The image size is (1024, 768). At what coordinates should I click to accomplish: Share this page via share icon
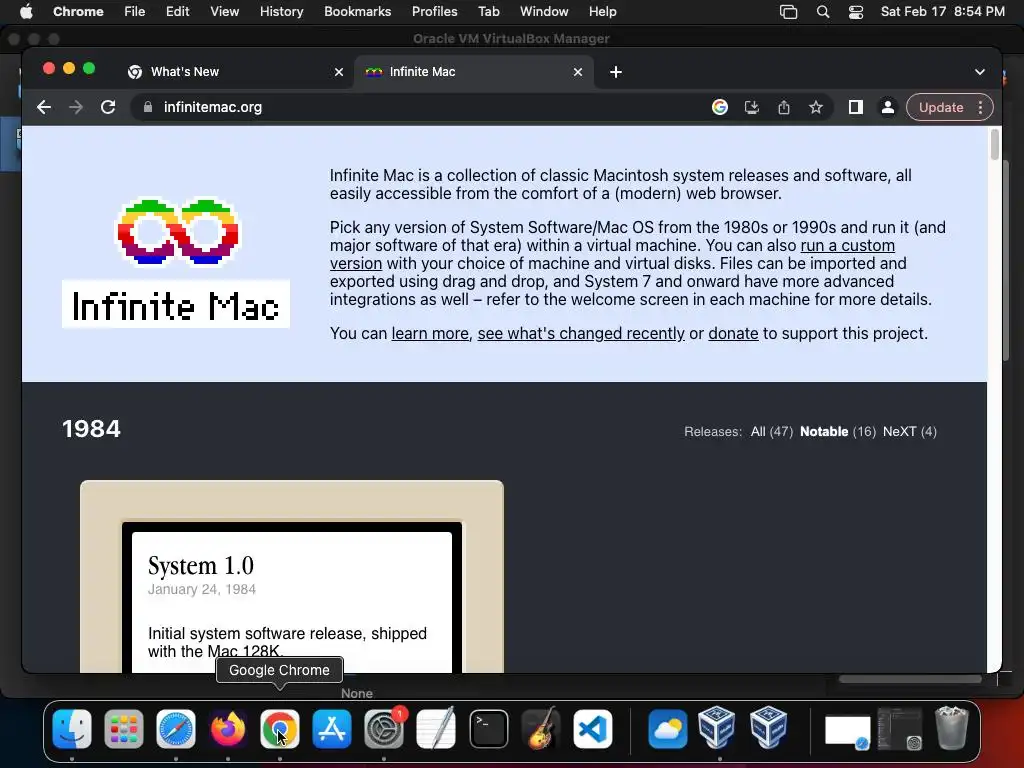[784, 107]
